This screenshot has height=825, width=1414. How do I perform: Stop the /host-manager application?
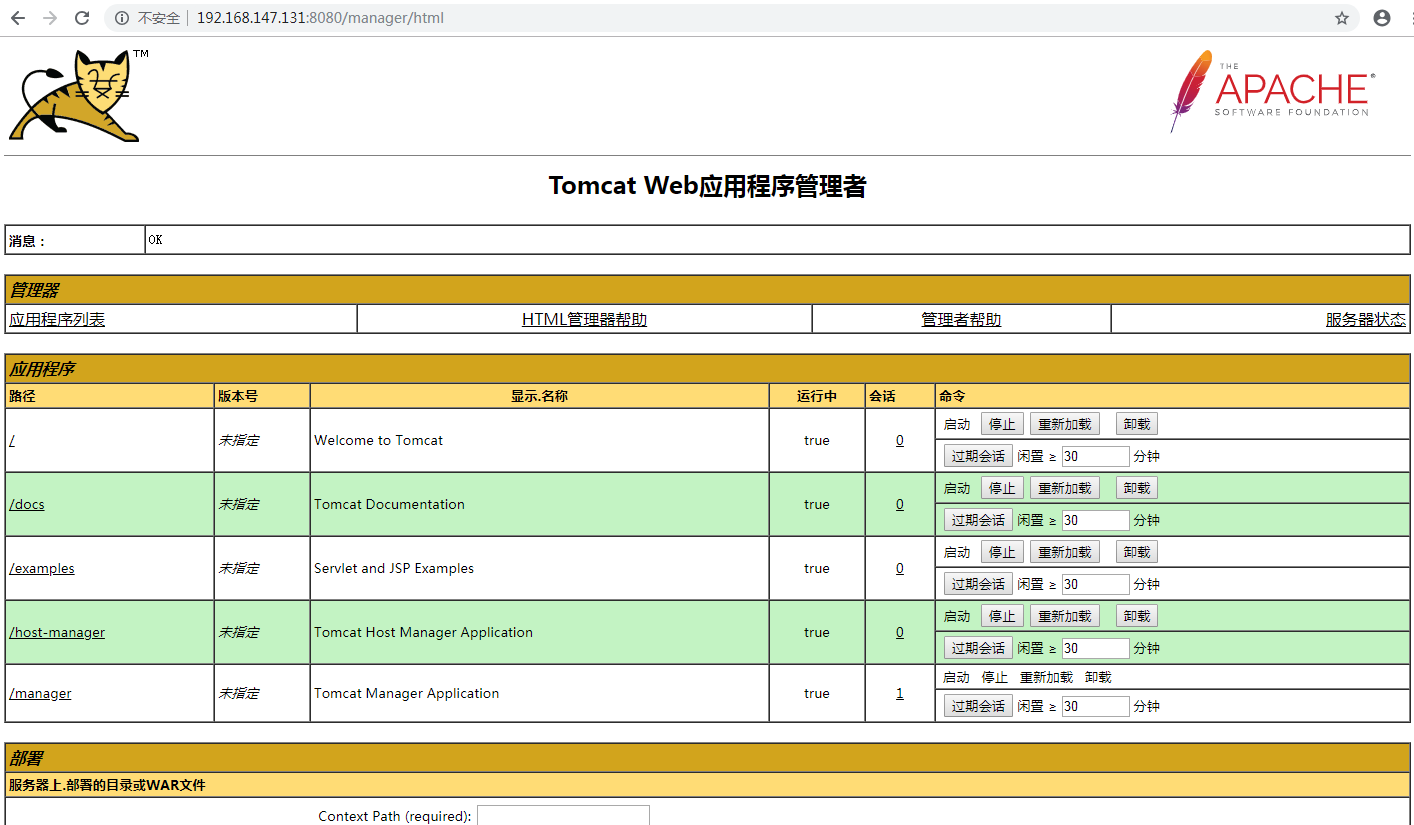(x=1002, y=616)
